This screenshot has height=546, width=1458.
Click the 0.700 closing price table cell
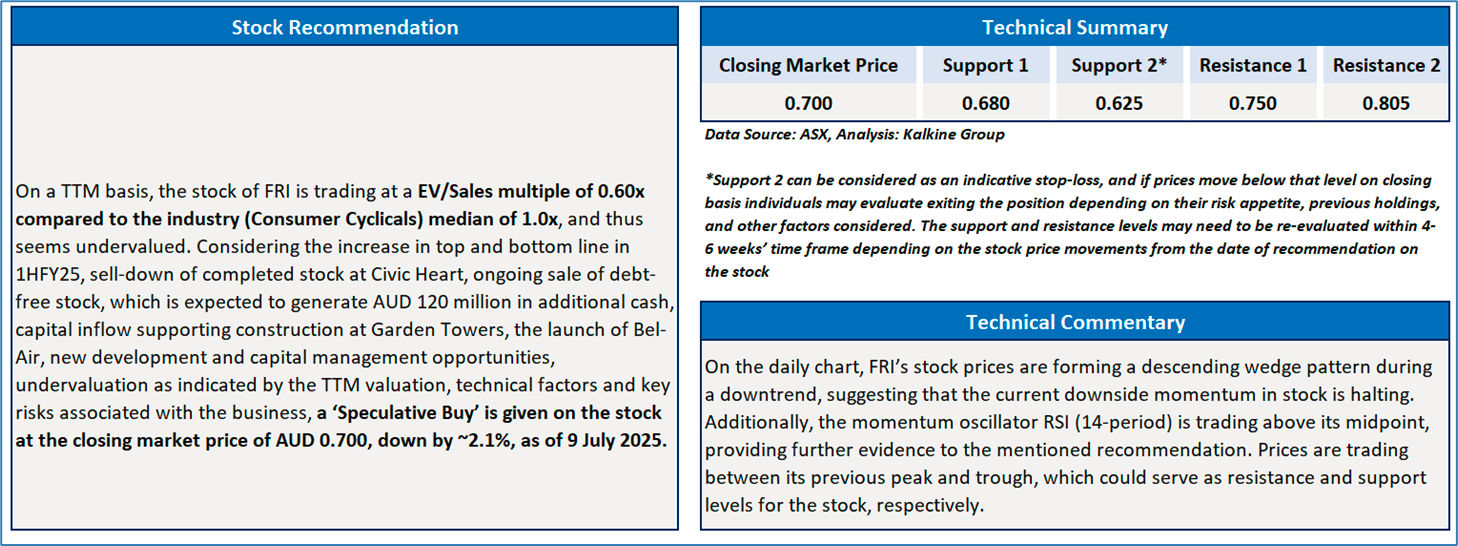pyautogui.click(x=808, y=103)
